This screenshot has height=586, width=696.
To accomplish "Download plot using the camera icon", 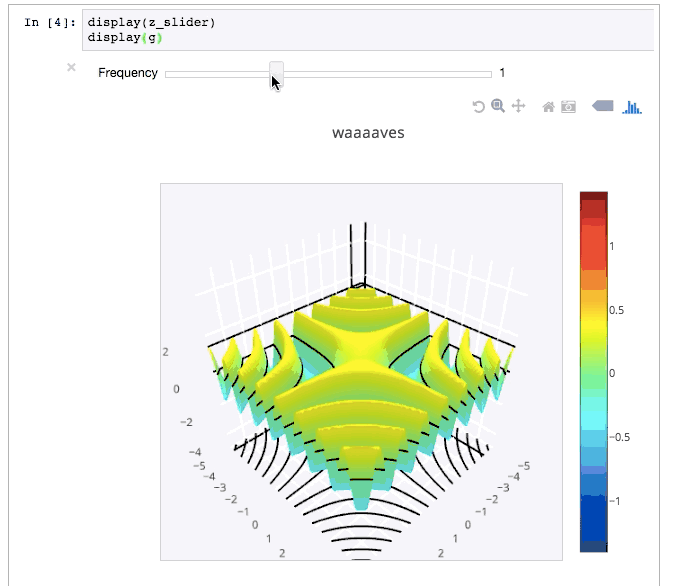I will 568,106.
